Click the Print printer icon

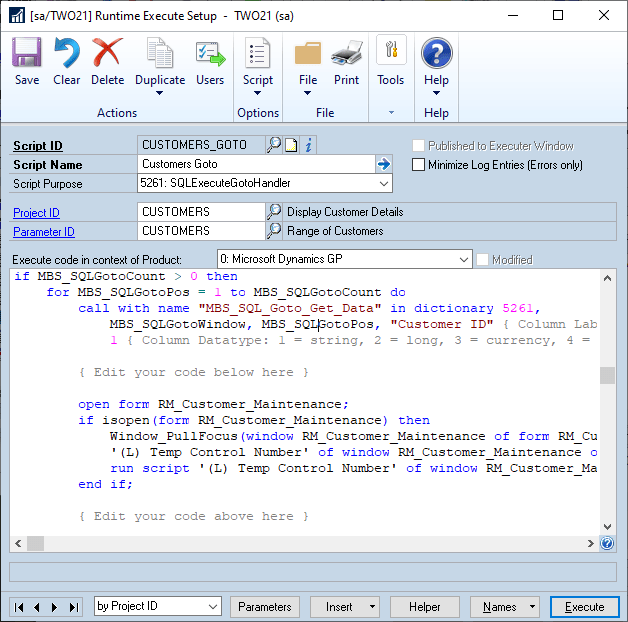pyautogui.click(x=347, y=53)
